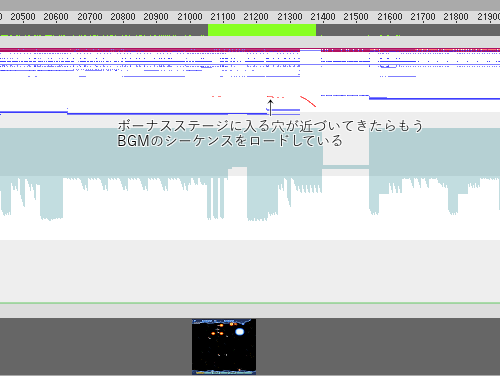Screen dimensions: 500x376
Task: Click the 20800 ruler tick label
Action: click(123, 17)
